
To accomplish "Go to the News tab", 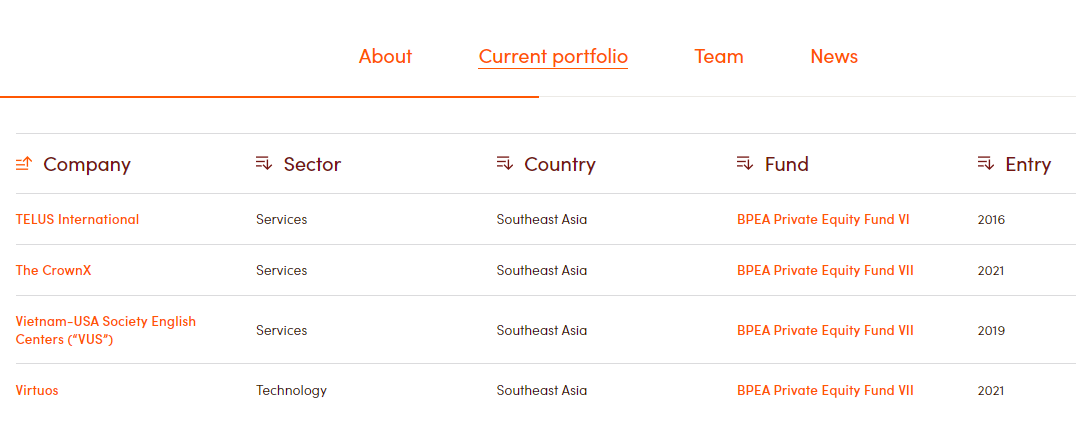I will (x=834, y=57).
